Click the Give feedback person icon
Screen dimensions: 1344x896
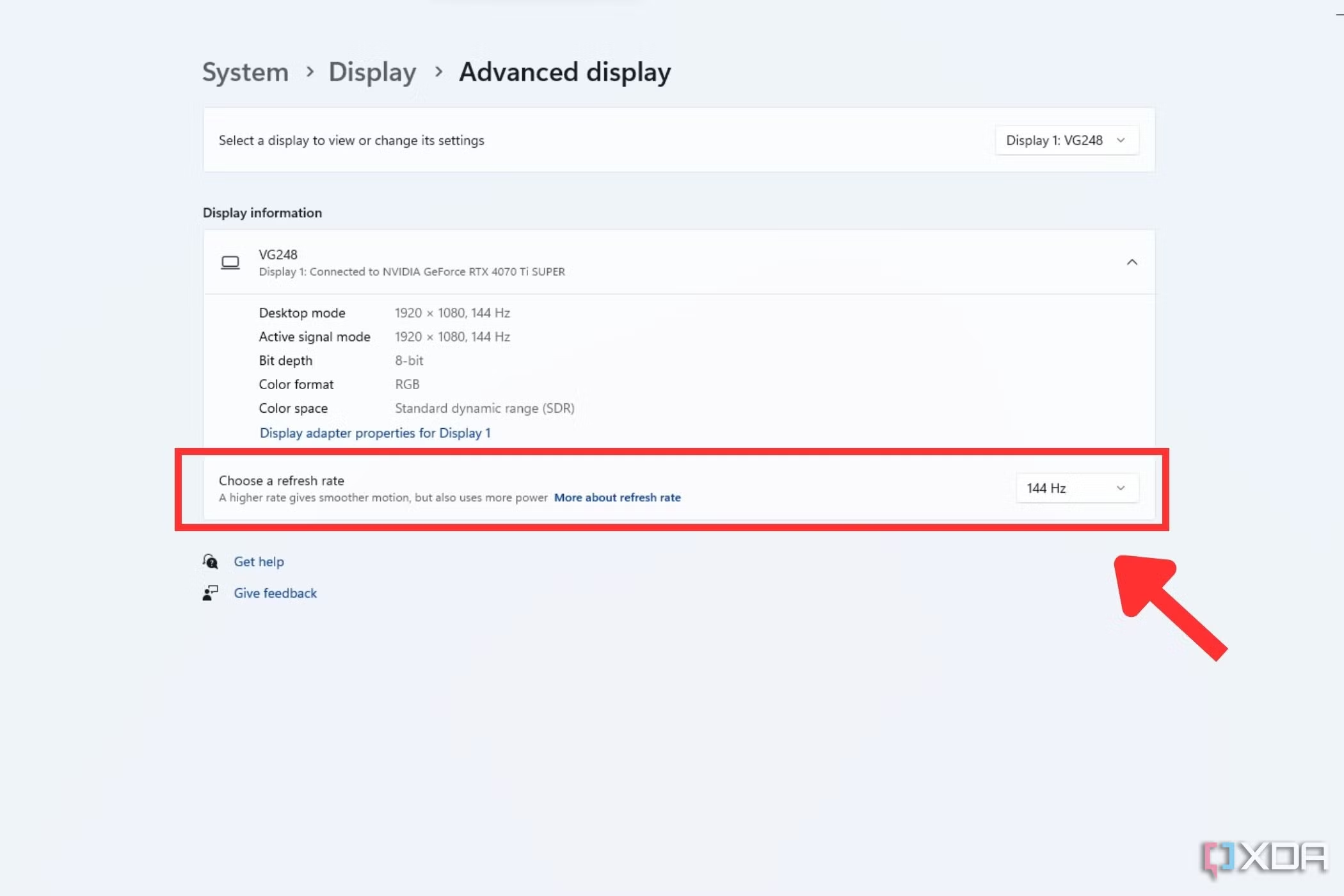click(x=211, y=593)
